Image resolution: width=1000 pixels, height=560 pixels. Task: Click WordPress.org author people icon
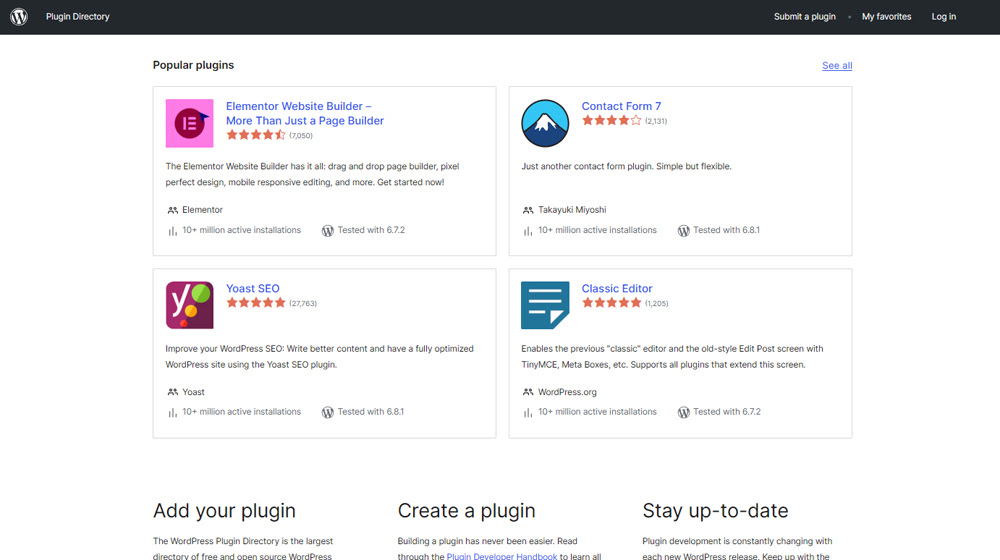[528, 392]
